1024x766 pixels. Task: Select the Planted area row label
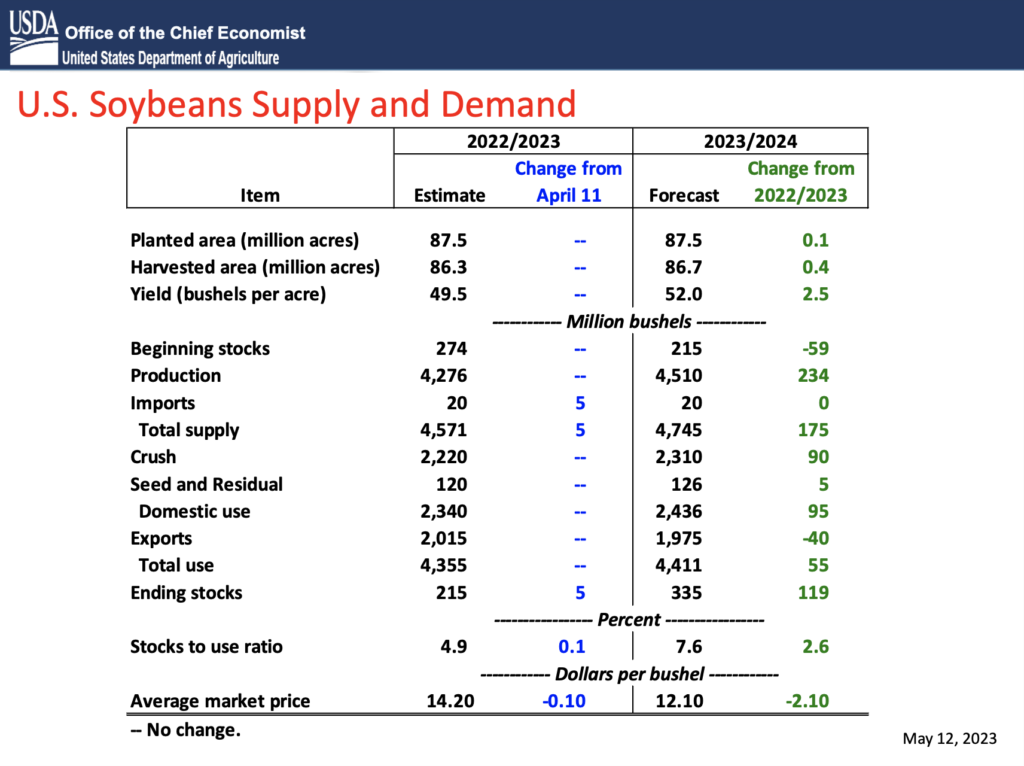[243, 240]
